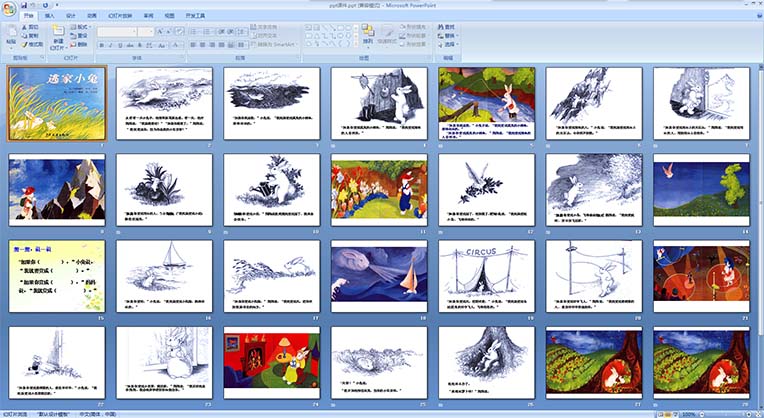Switch to the Developer tab
The height and width of the screenshot is (418, 764).
(x=195, y=16)
